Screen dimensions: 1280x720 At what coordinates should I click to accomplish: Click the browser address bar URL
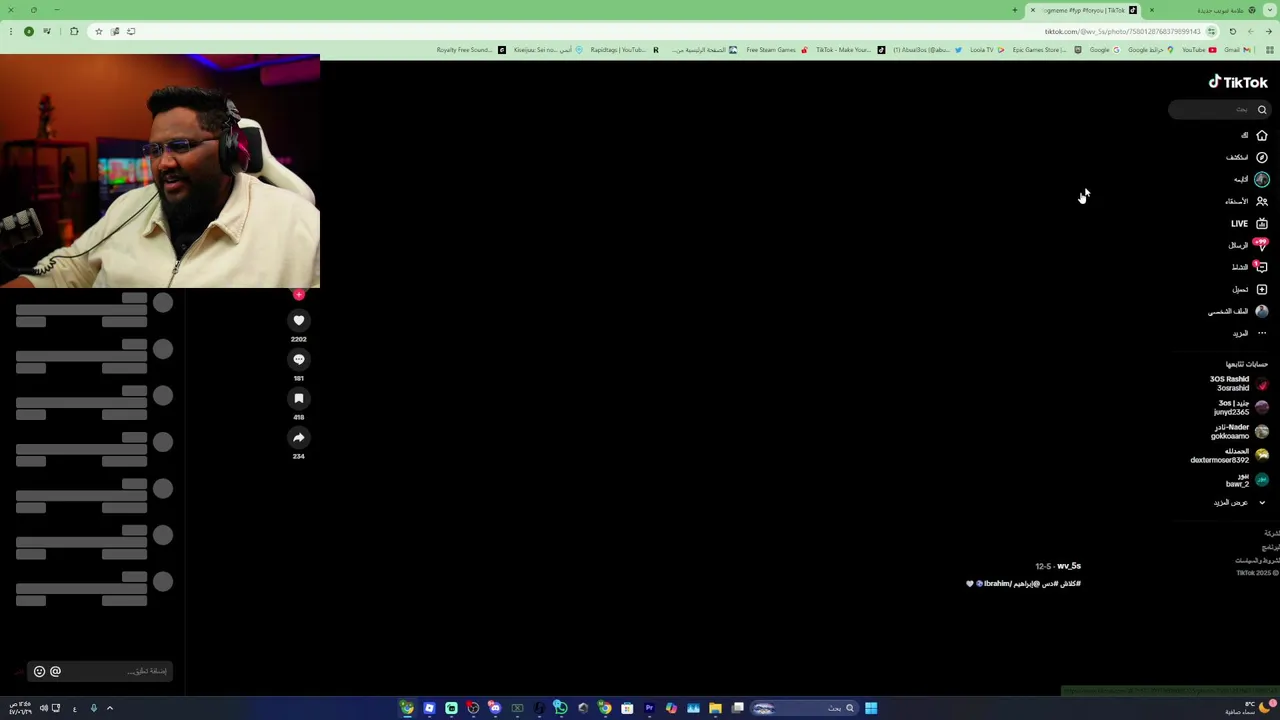1122,31
